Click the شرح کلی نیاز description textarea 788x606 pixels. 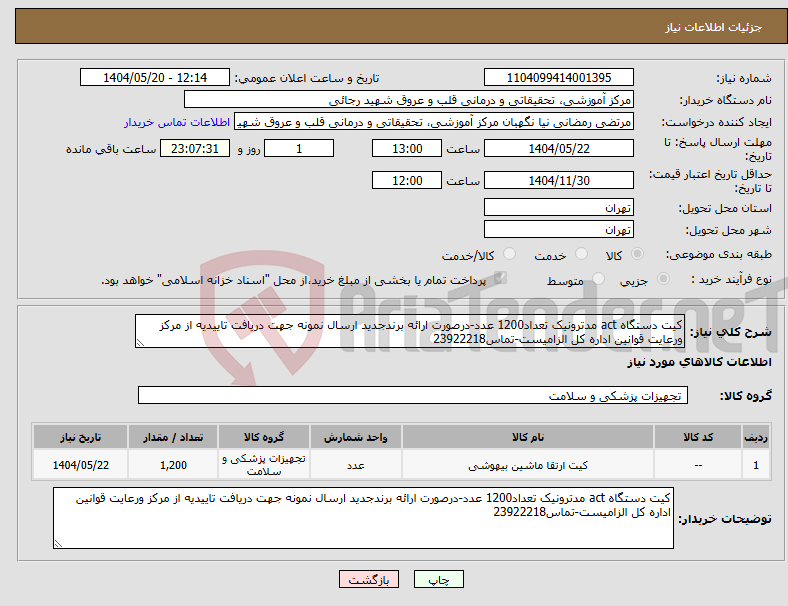(410, 332)
